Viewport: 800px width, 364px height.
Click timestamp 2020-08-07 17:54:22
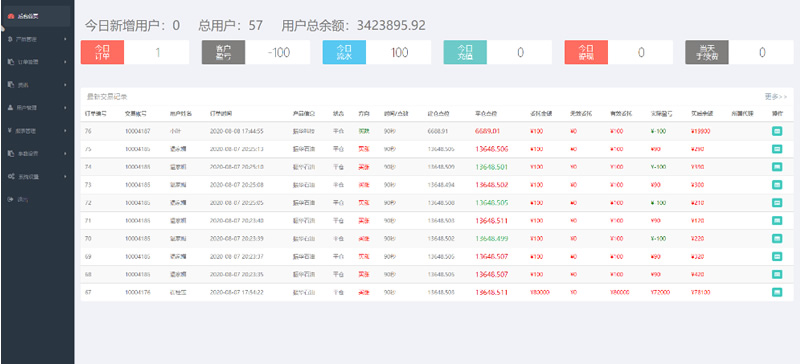tap(237, 293)
